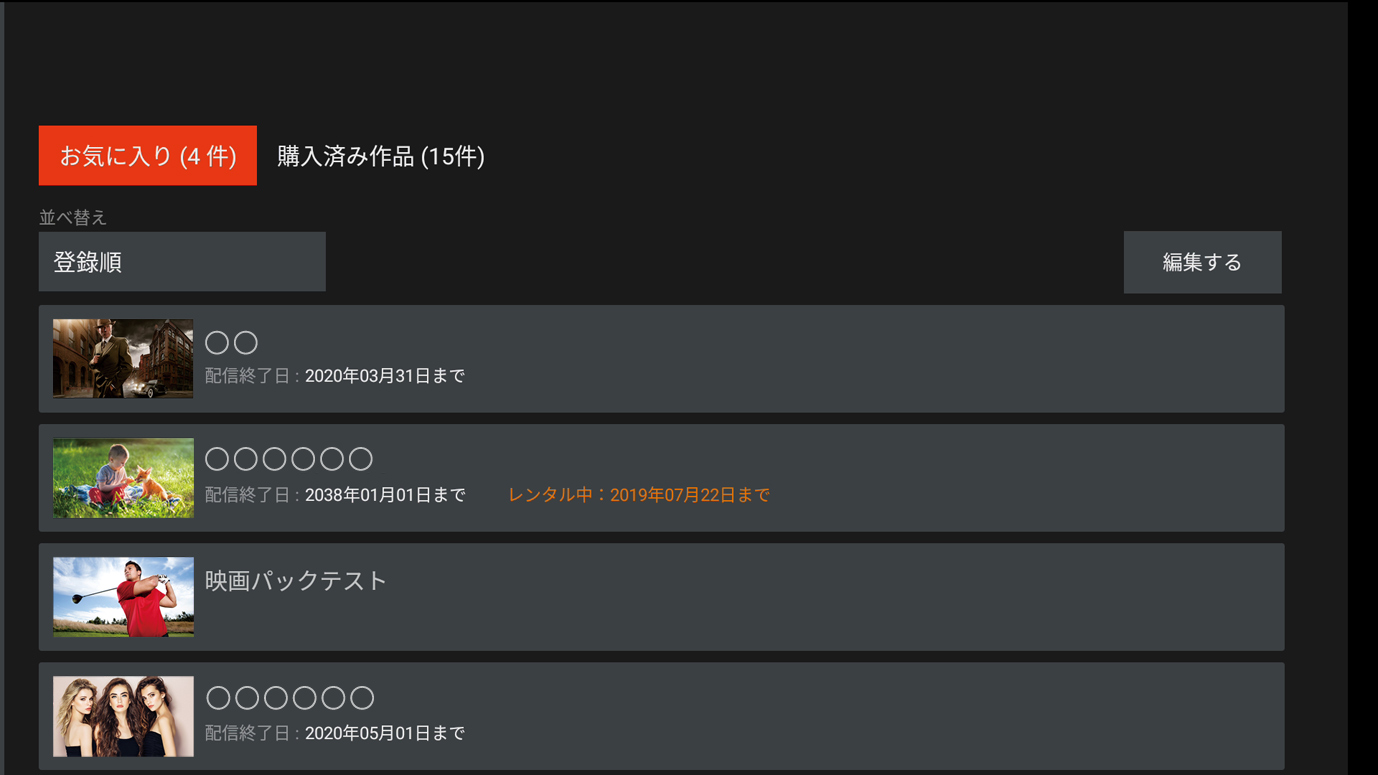Select the empty area of the 2020年05月01日 row
Image resolution: width=1378 pixels, height=775 pixels.
[870, 716]
